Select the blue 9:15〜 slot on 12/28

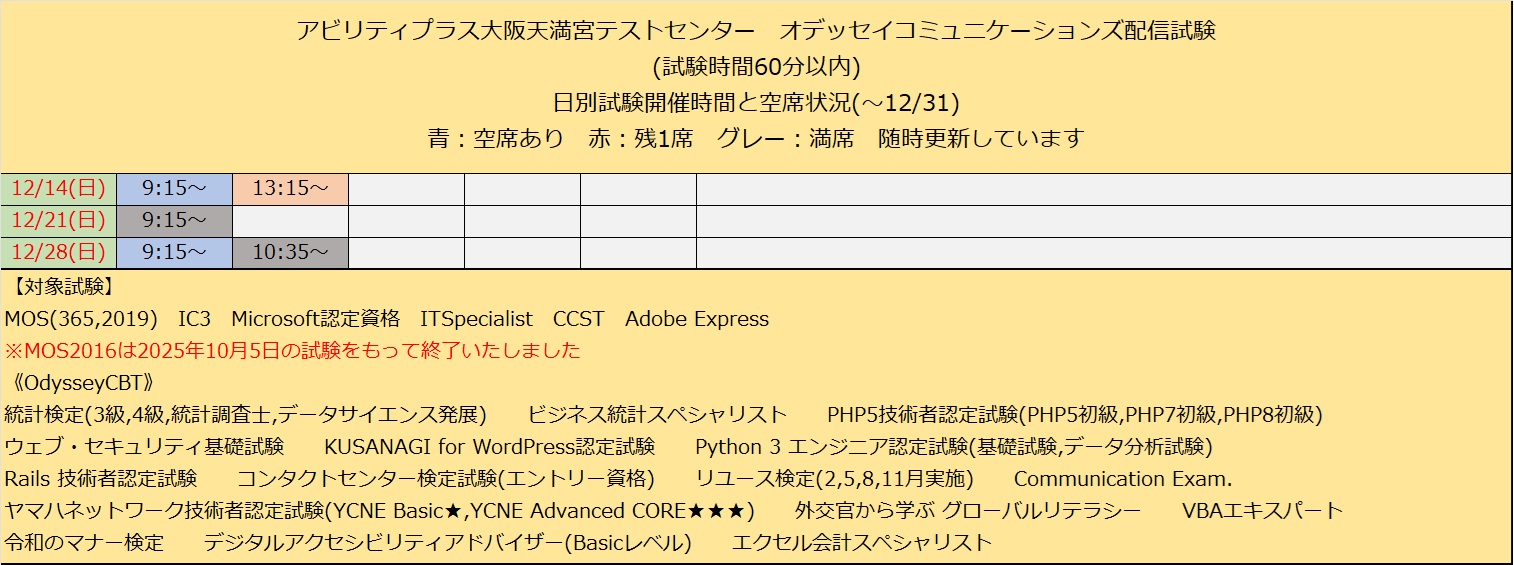click(174, 253)
